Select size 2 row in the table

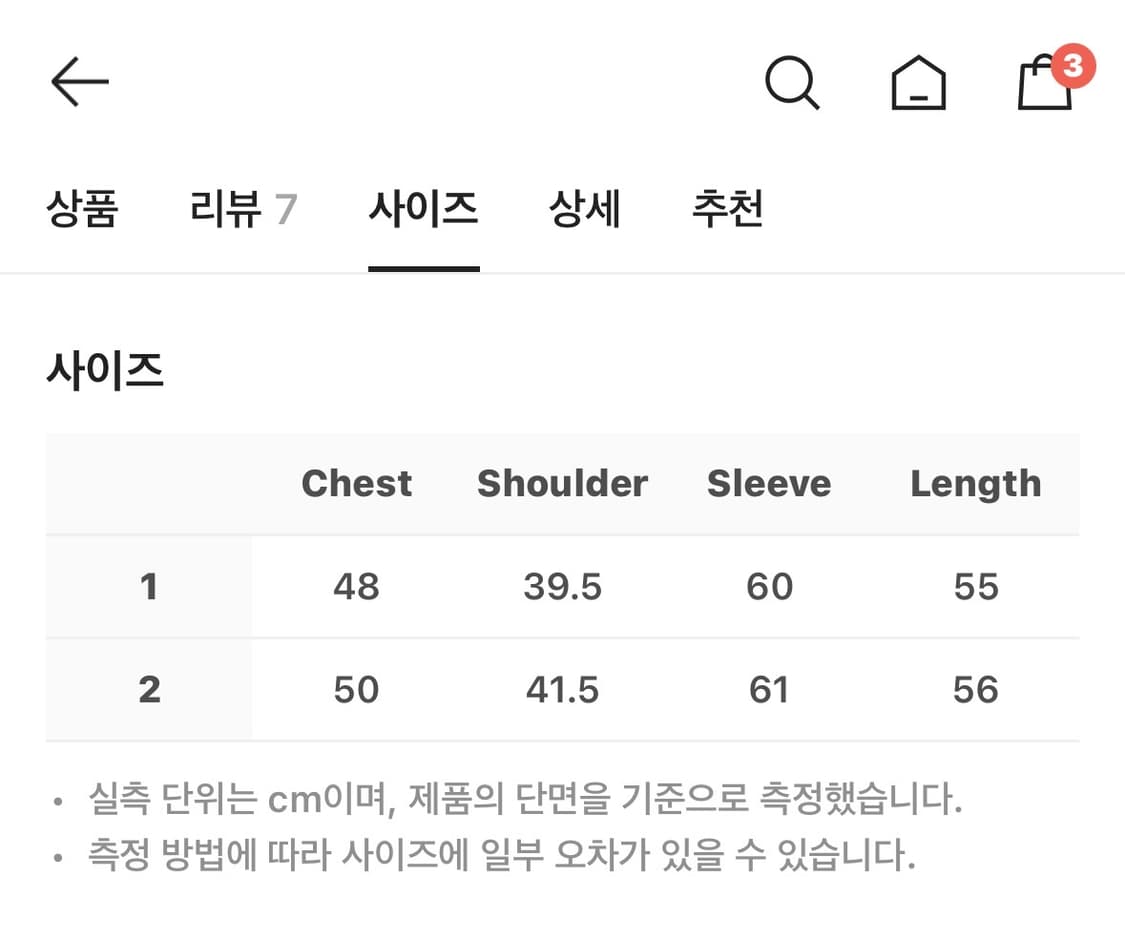[x=148, y=690]
